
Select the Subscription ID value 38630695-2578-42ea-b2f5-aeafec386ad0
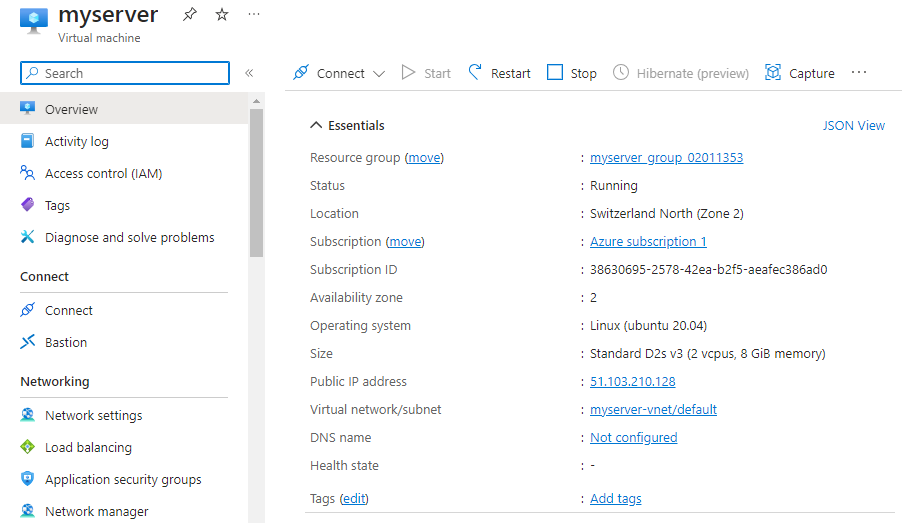coord(709,269)
